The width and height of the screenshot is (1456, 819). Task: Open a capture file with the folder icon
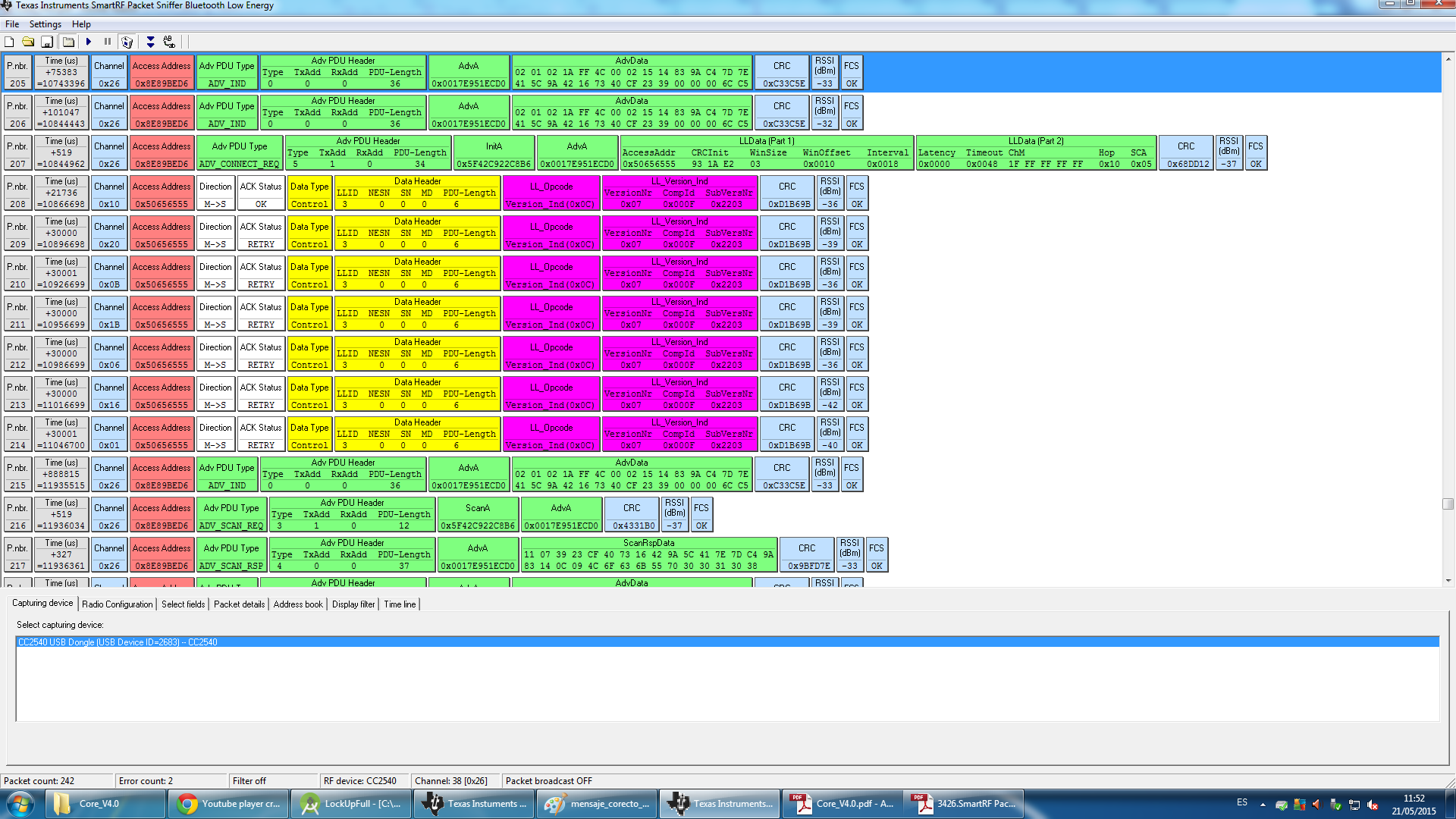(x=28, y=42)
